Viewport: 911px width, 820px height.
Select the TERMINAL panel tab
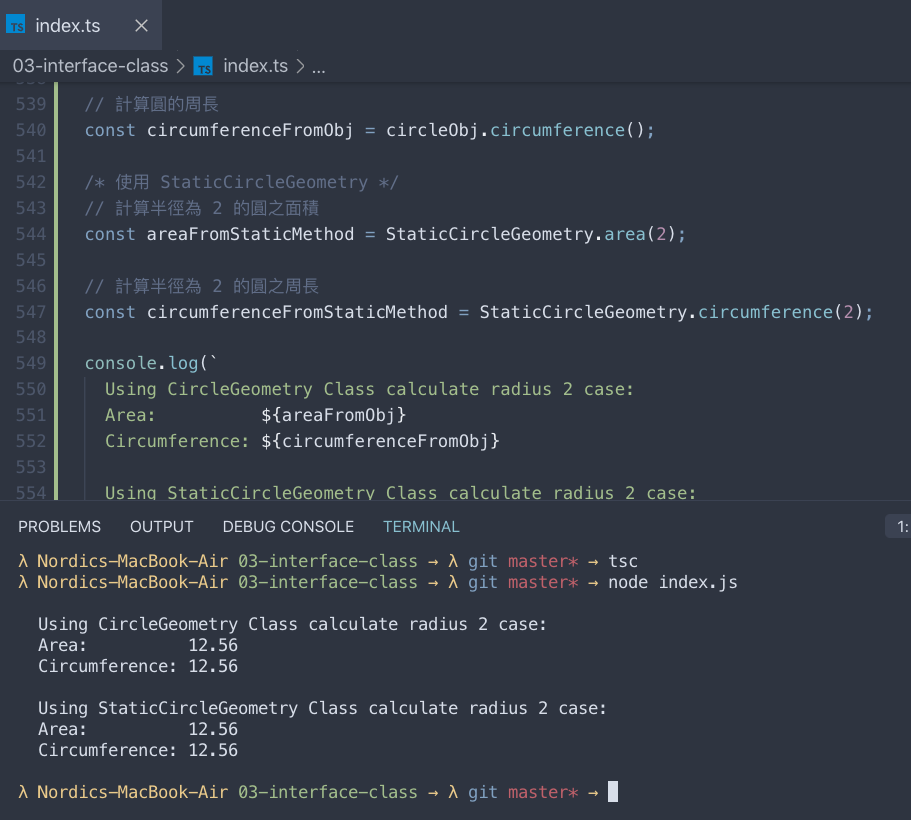click(421, 527)
